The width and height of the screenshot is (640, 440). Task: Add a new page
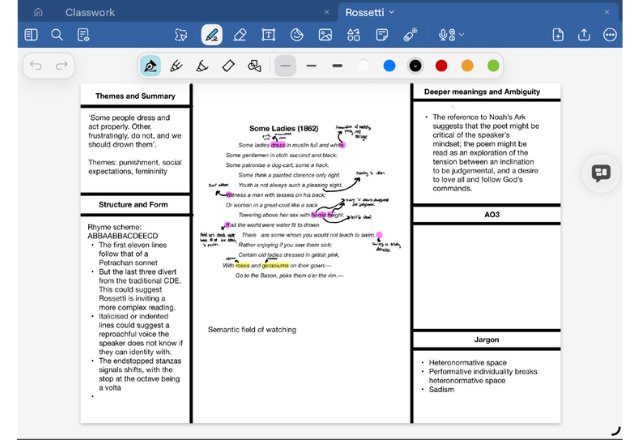558,35
